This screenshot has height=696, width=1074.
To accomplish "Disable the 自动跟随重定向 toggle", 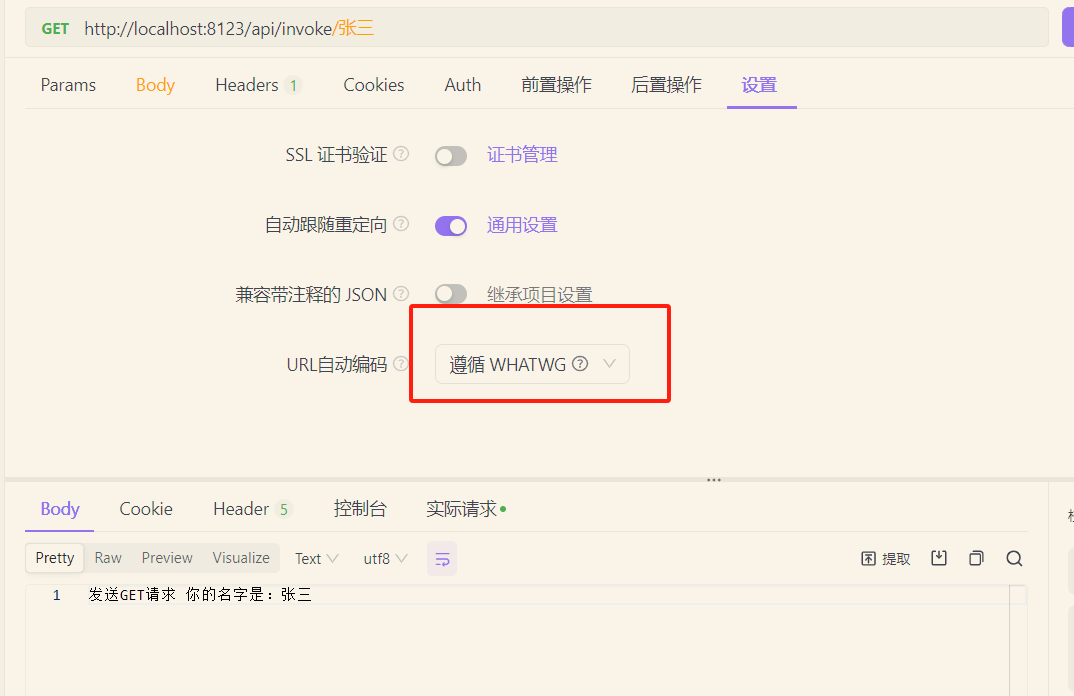I will [451, 226].
